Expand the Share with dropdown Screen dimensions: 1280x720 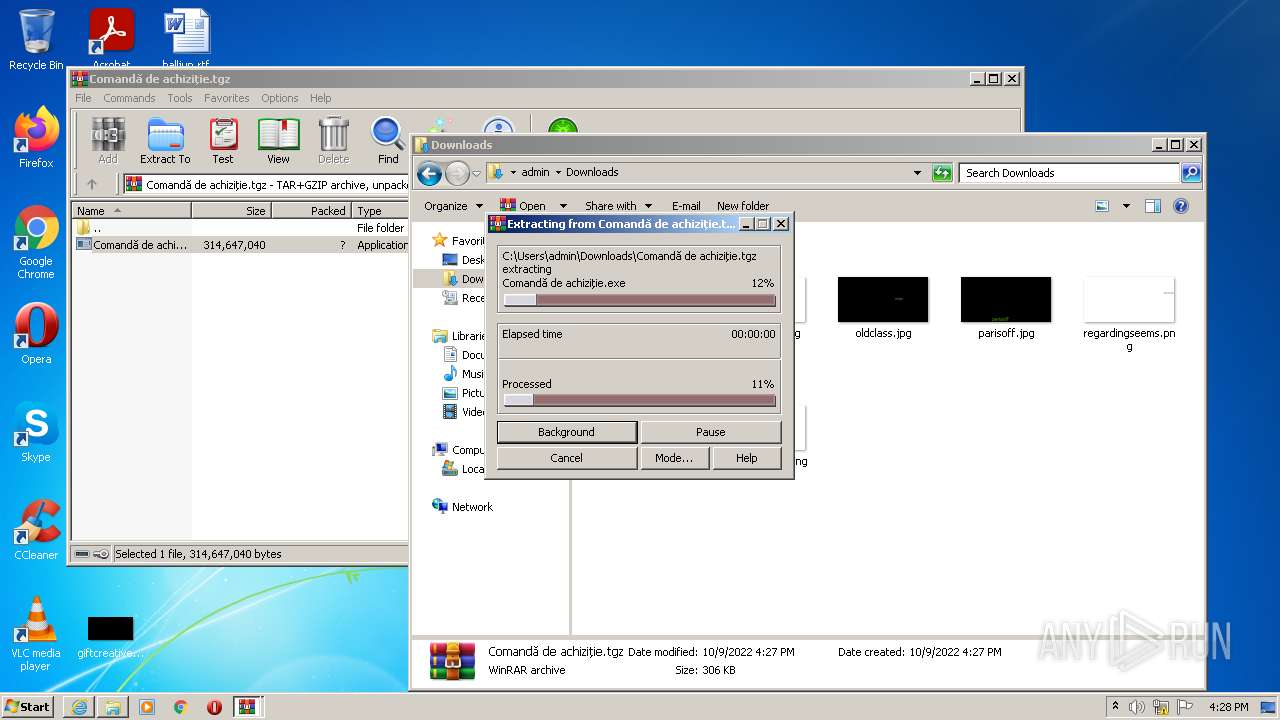click(x=618, y=206)
